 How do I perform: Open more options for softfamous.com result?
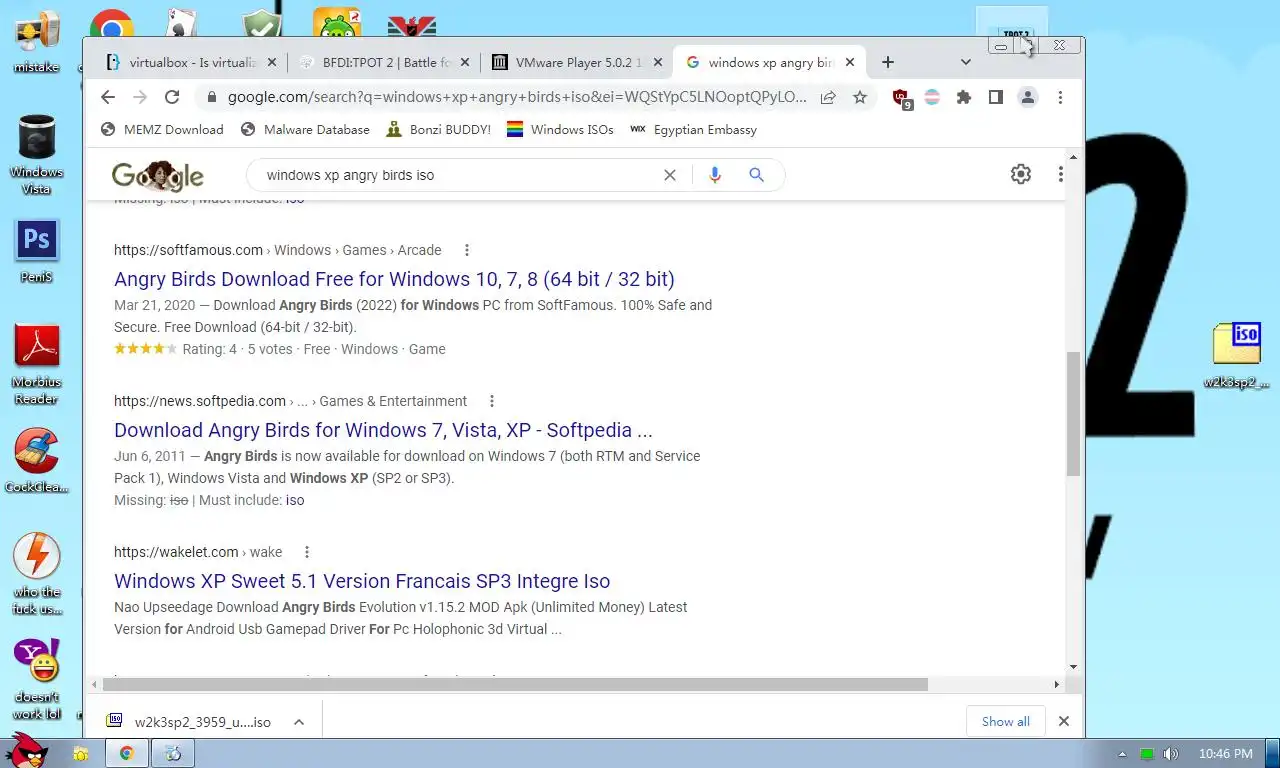466,250
